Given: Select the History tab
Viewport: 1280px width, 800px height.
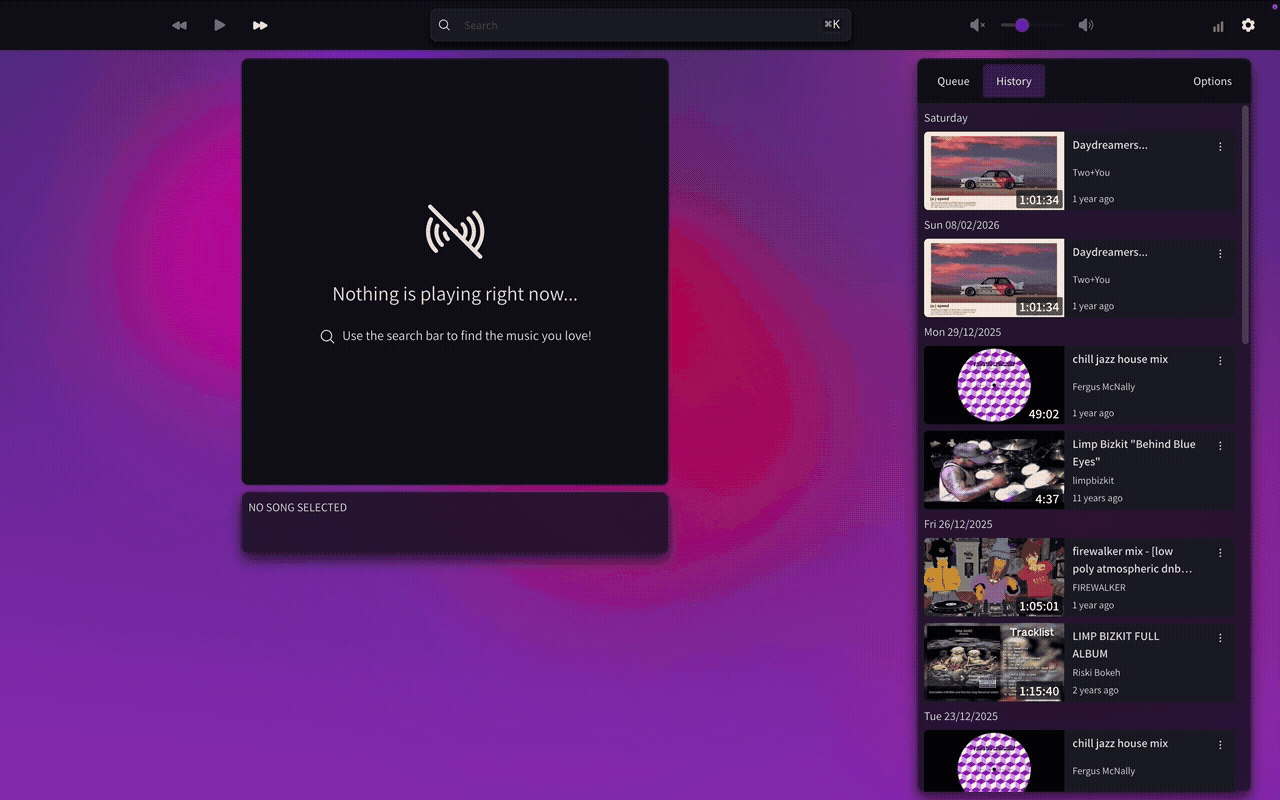Looking at the screenshot, I should pos(1013,81).
